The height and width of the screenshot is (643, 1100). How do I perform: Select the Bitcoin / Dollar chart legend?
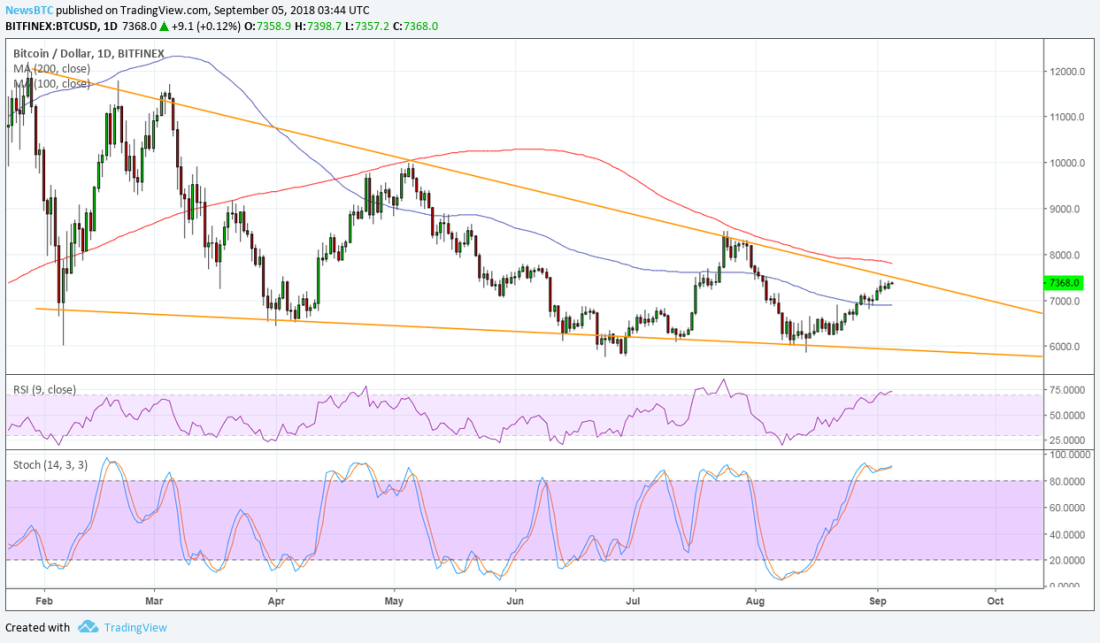click(x=85, y=54)
